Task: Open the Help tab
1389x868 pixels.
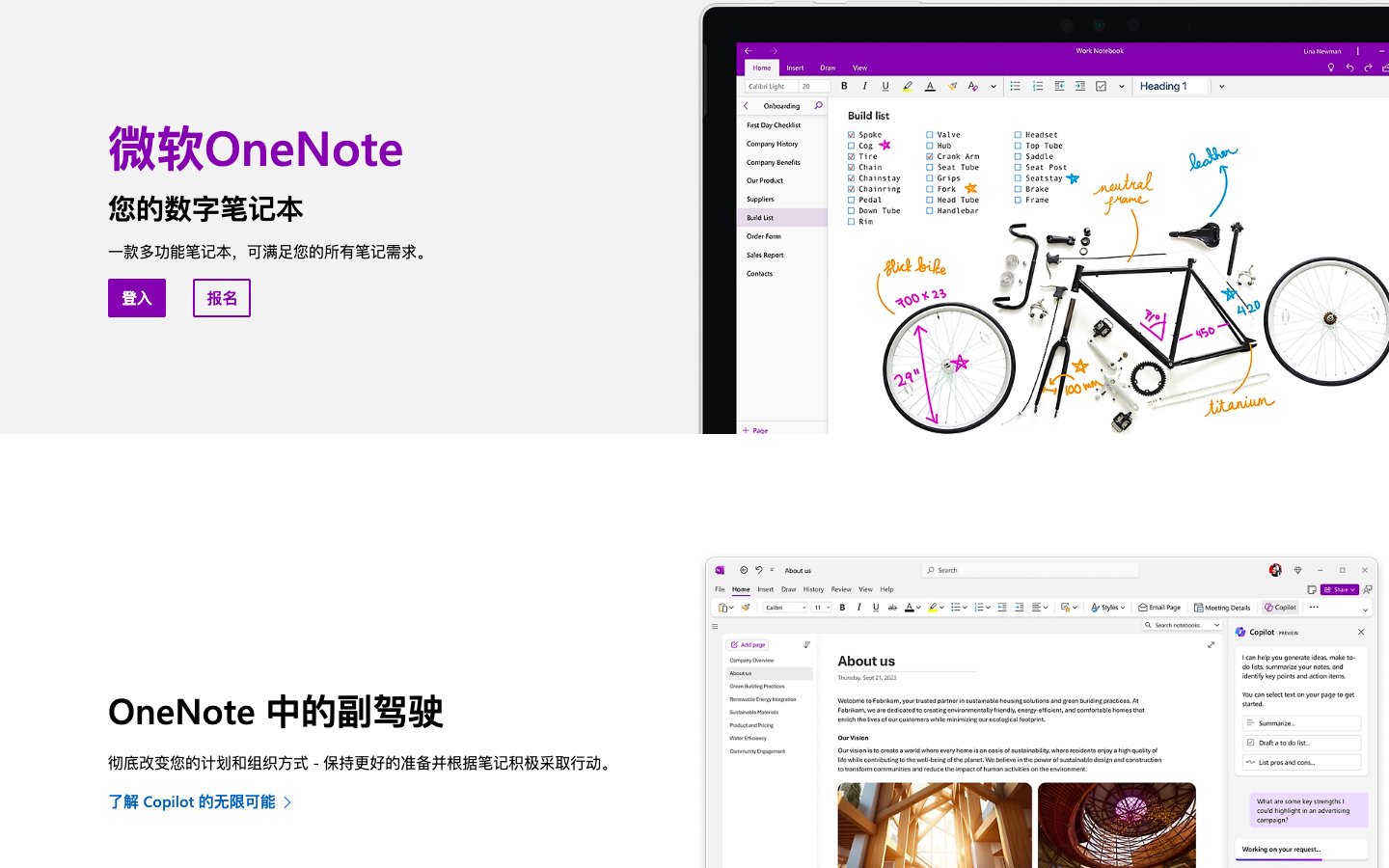Action: (x=886, y=589)
